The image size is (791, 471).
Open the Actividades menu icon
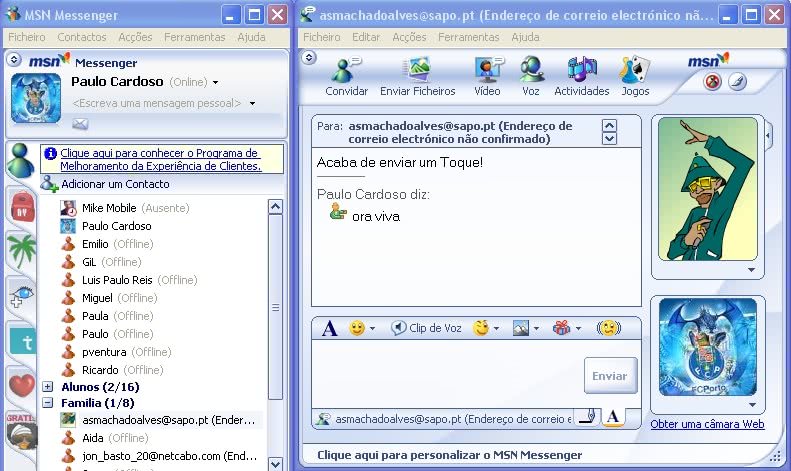pos(581,76)
